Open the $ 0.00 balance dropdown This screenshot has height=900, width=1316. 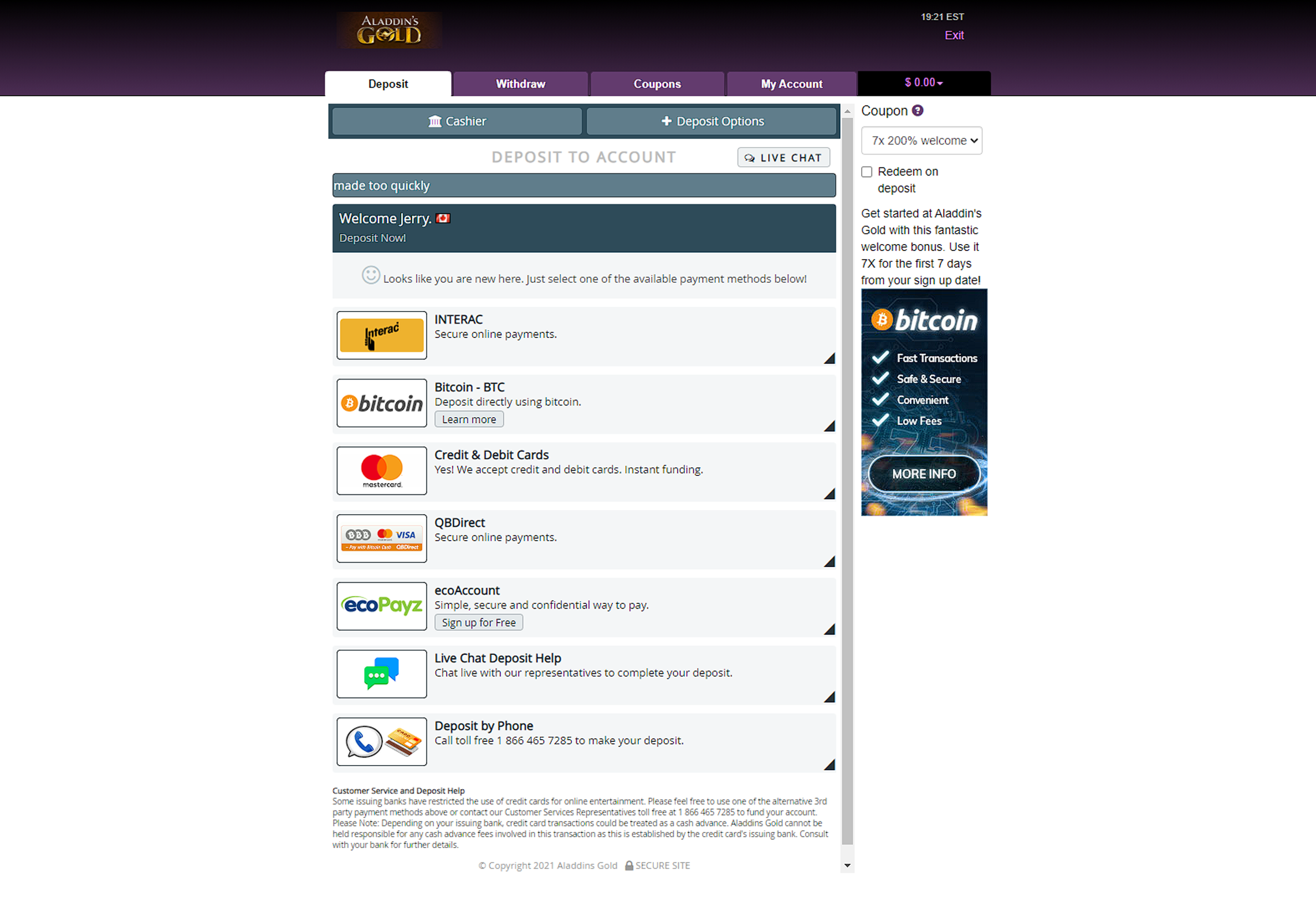point(924,82)
